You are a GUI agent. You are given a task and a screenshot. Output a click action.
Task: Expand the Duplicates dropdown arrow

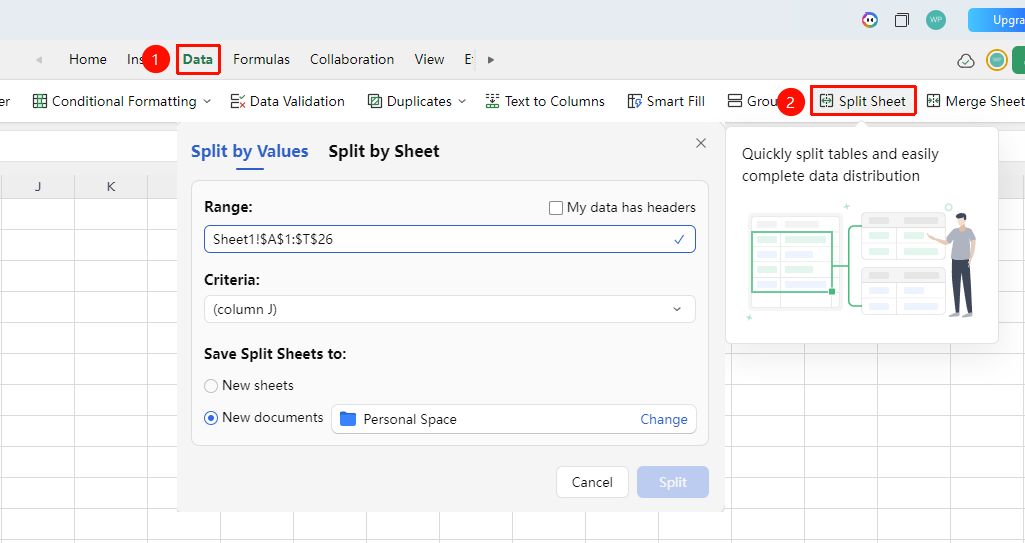pos(462,101)
